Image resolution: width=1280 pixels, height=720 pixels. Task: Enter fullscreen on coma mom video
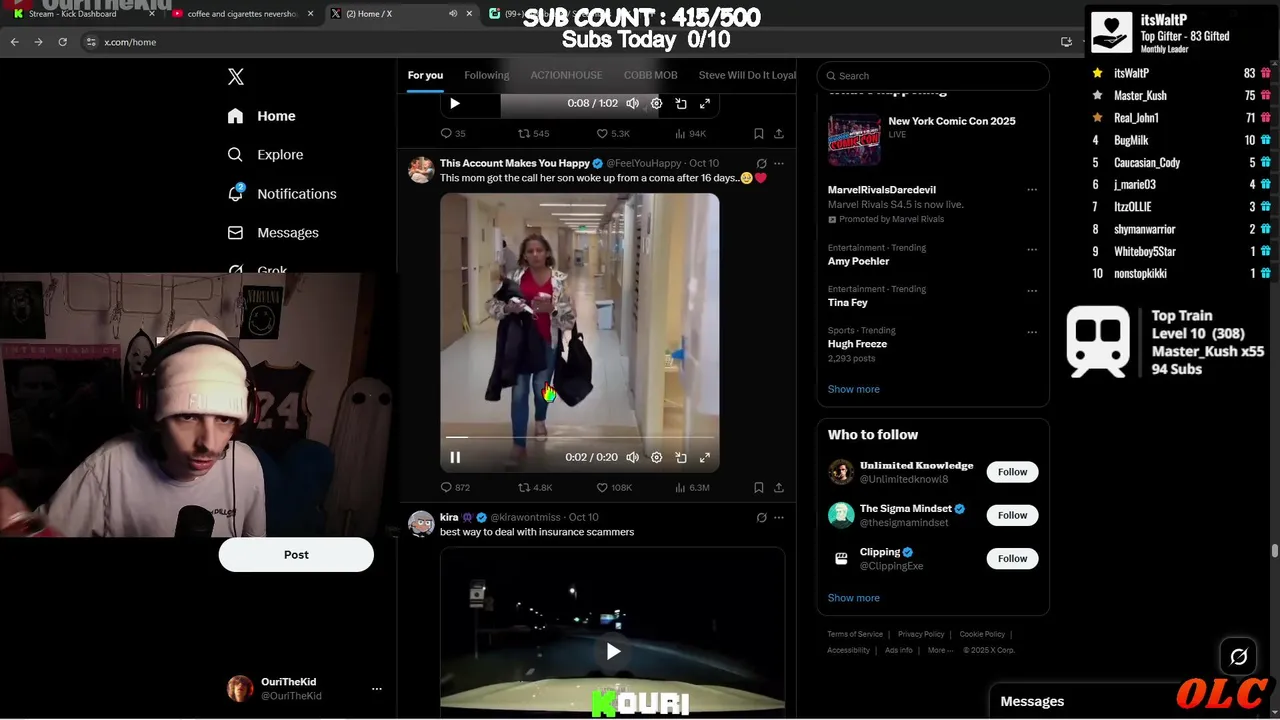(x=705, y=457)
